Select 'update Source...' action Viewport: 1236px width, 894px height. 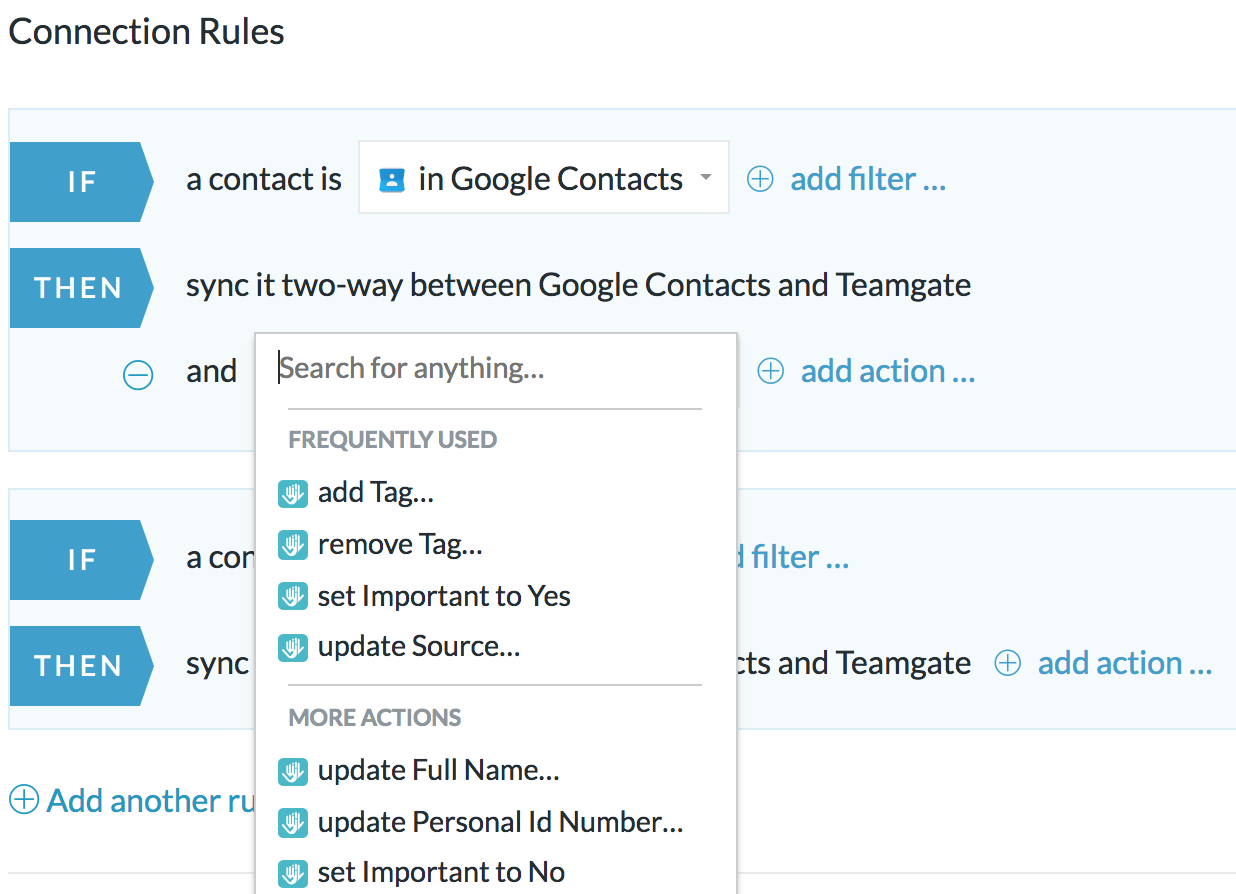[x=419, y=646]
